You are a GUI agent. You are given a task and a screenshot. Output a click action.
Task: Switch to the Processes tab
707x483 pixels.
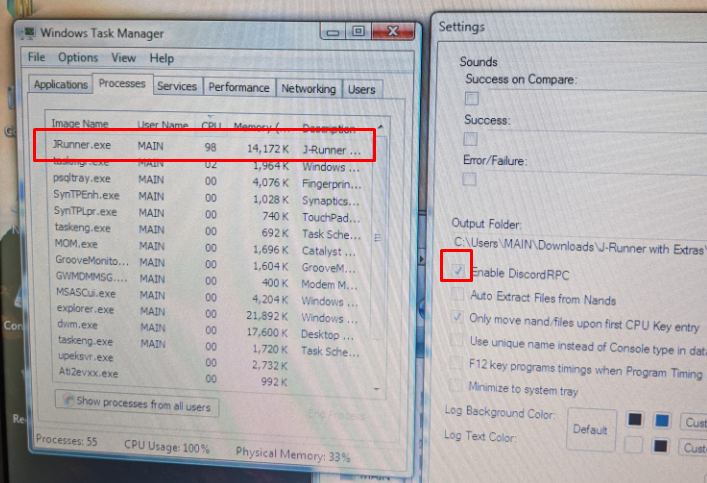[x=122, y=83]
